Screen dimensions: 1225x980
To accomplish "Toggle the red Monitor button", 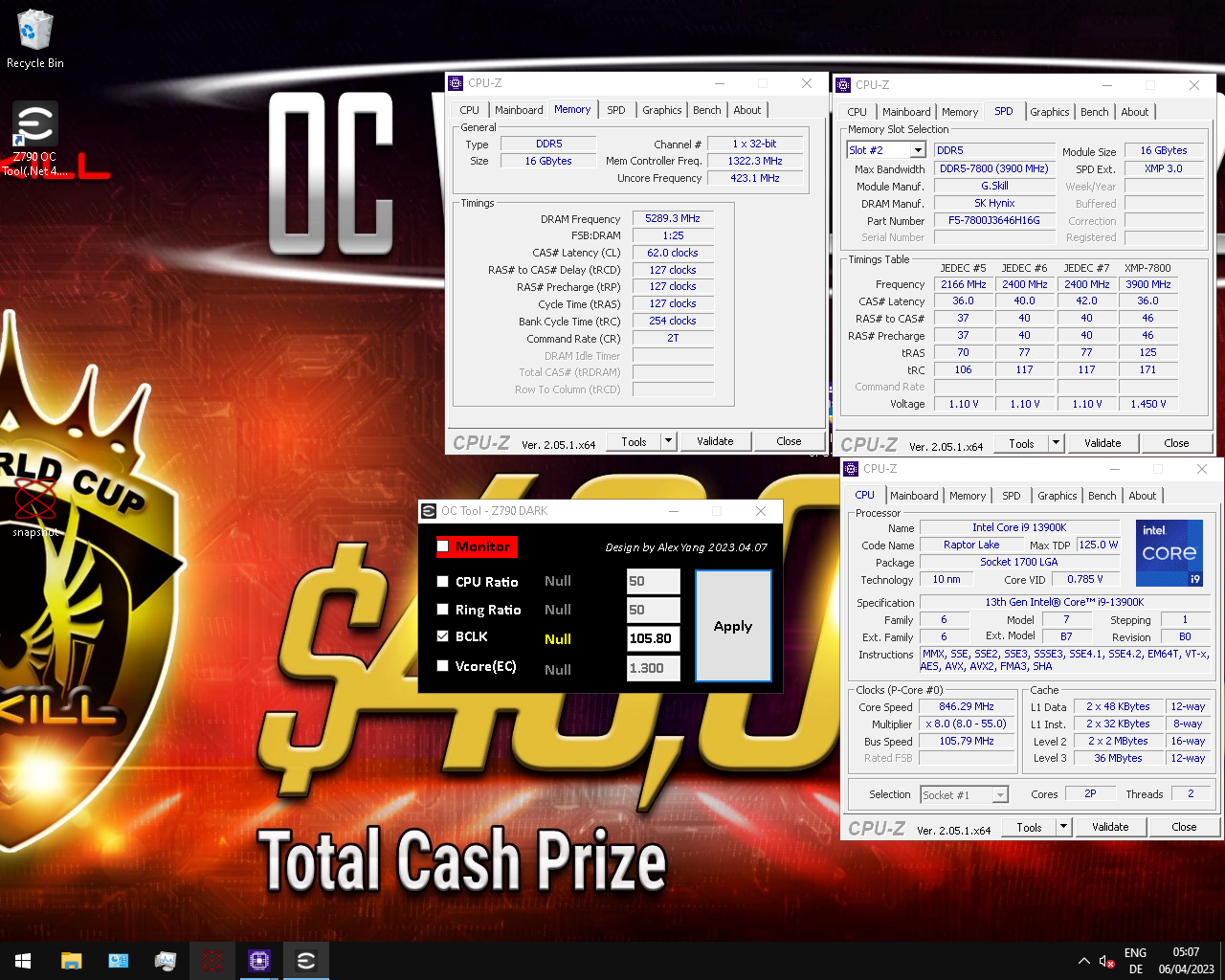I will click(x=477, y=546).
